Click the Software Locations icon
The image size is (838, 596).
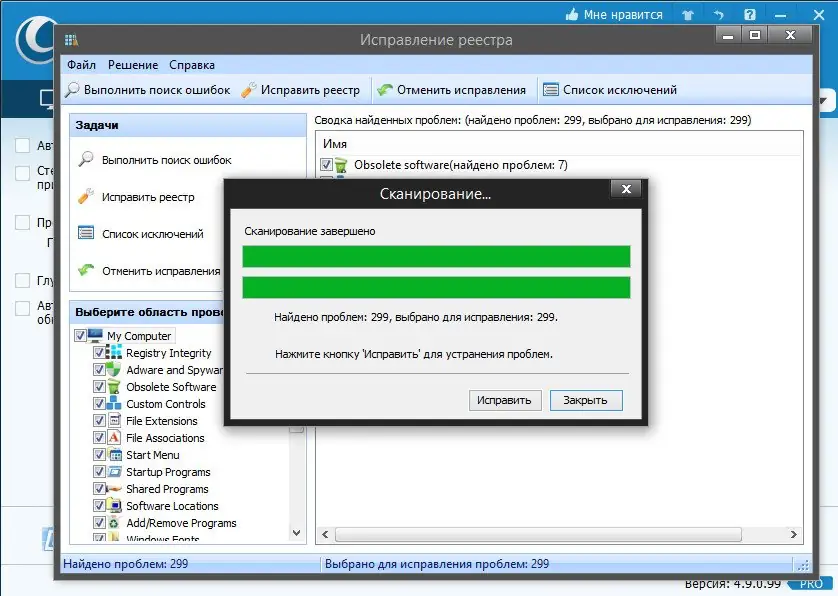pos(114,505)
